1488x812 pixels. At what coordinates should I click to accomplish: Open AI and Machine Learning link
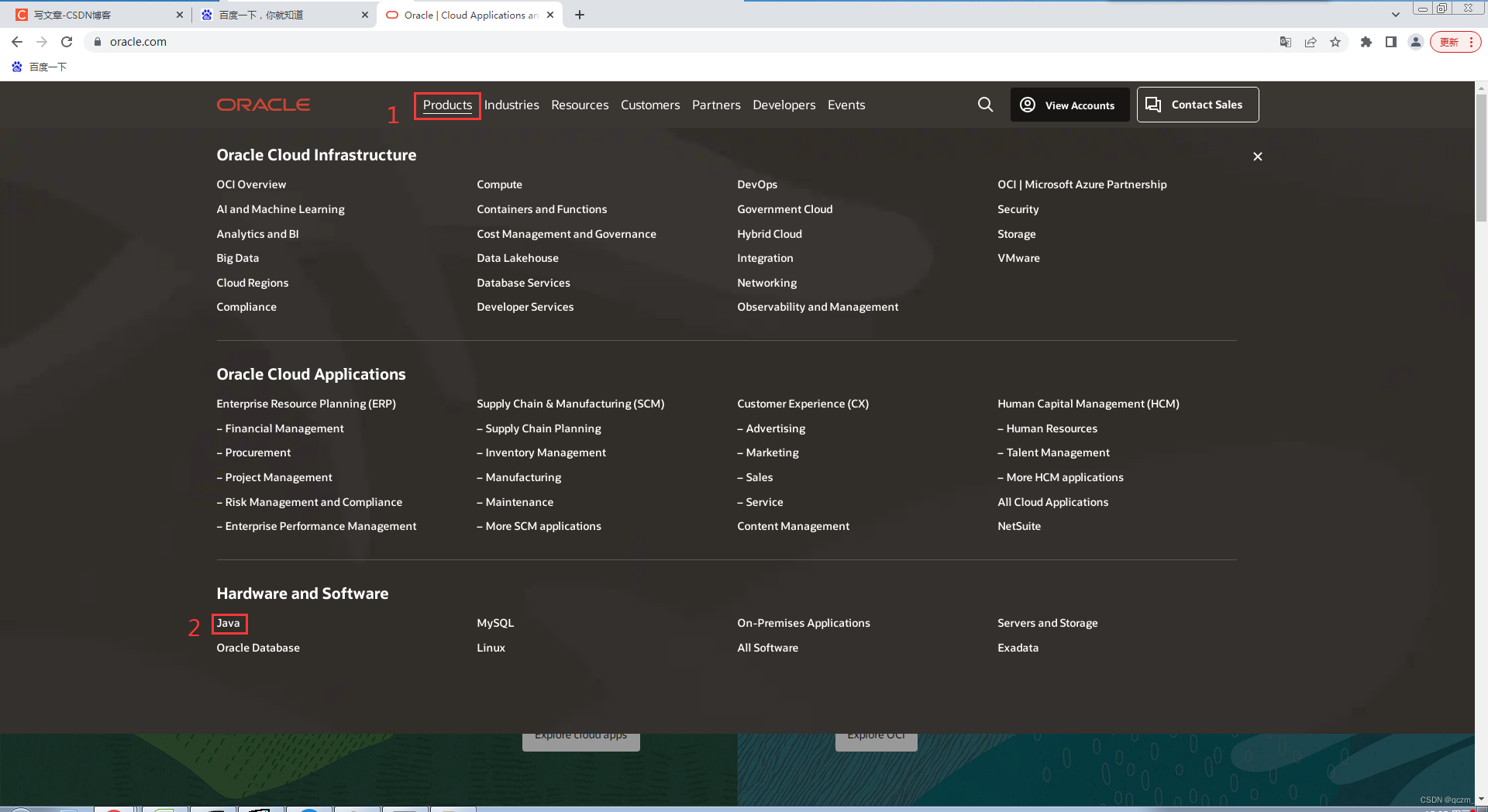tap(281, 209)
